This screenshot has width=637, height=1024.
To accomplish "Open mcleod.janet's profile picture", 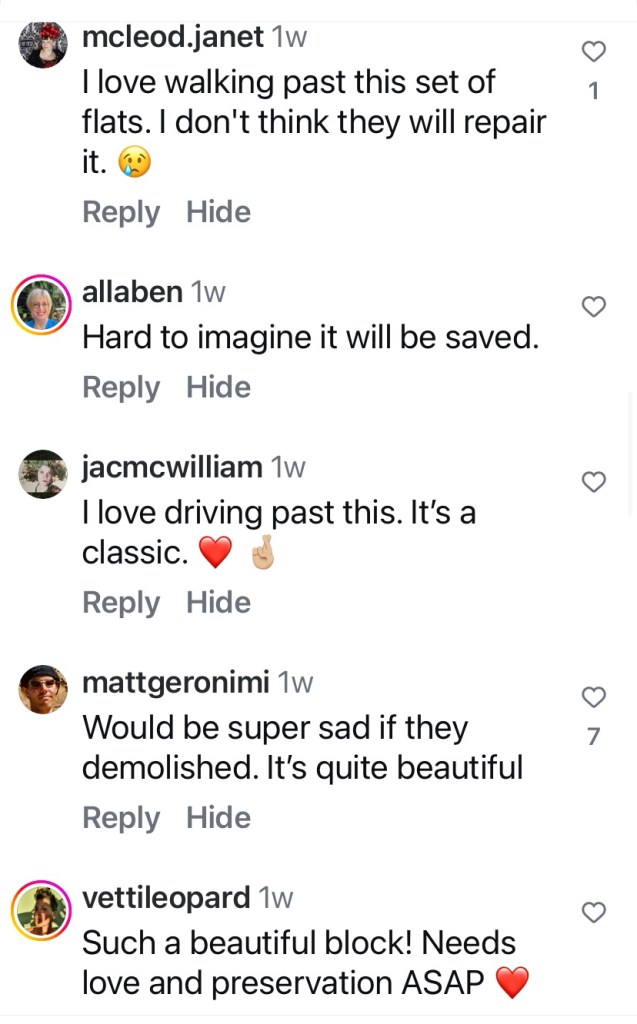I will 43,44.
